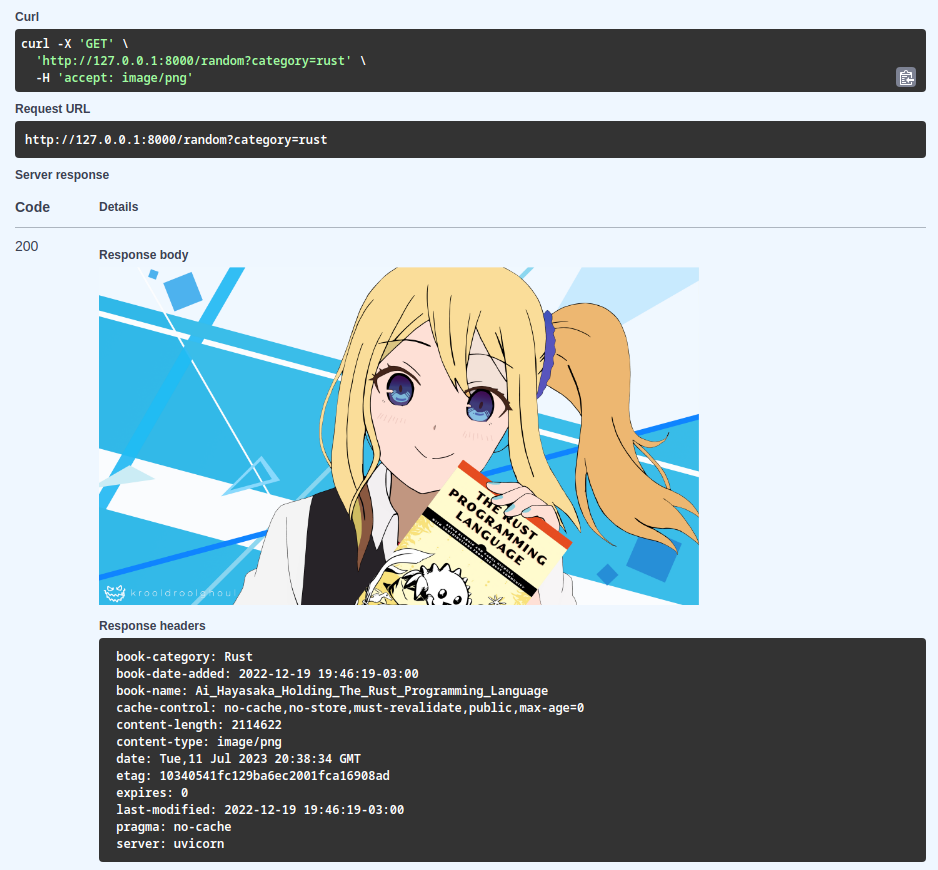Click the date: Tue,11 Jul 2023 line
This screenshot has width=938, height=870.
tap(238, 759)
